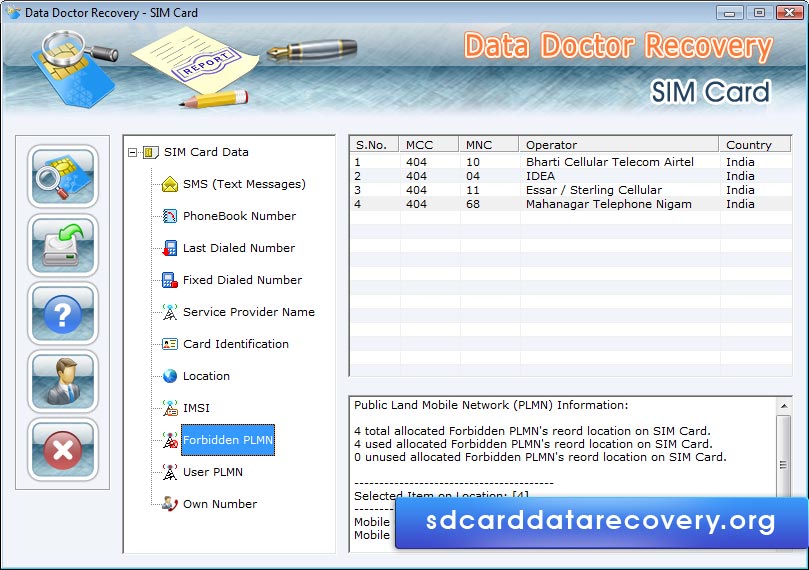Sort by the MCC column header
This screenshot has height=570, width=809.
click(428, 144)
